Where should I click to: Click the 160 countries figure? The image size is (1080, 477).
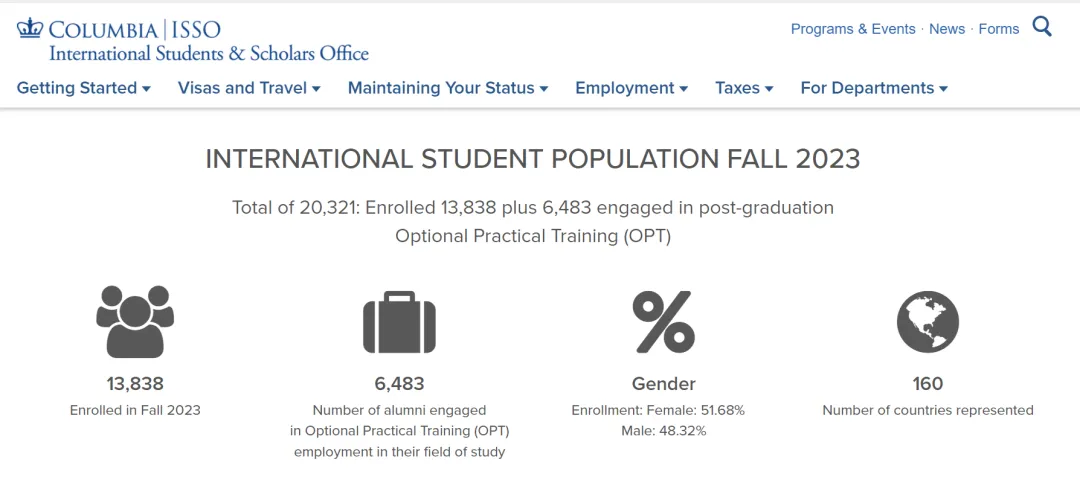pos(928,383)
